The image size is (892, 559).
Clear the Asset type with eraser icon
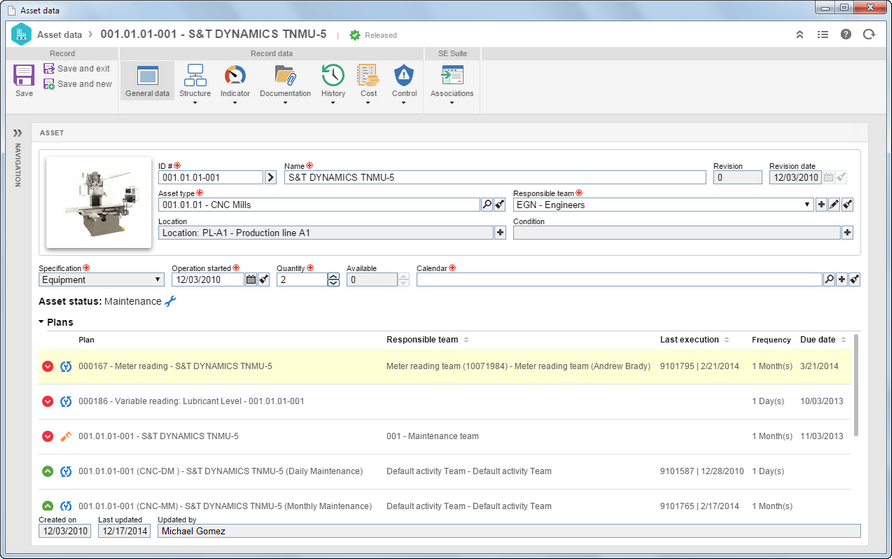click(x=499, y=205)
